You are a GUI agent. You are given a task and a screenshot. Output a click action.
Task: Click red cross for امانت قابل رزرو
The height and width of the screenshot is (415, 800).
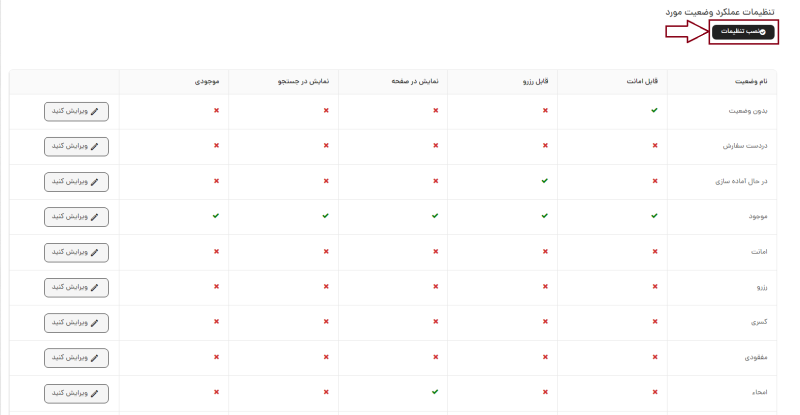pos(545,252)
